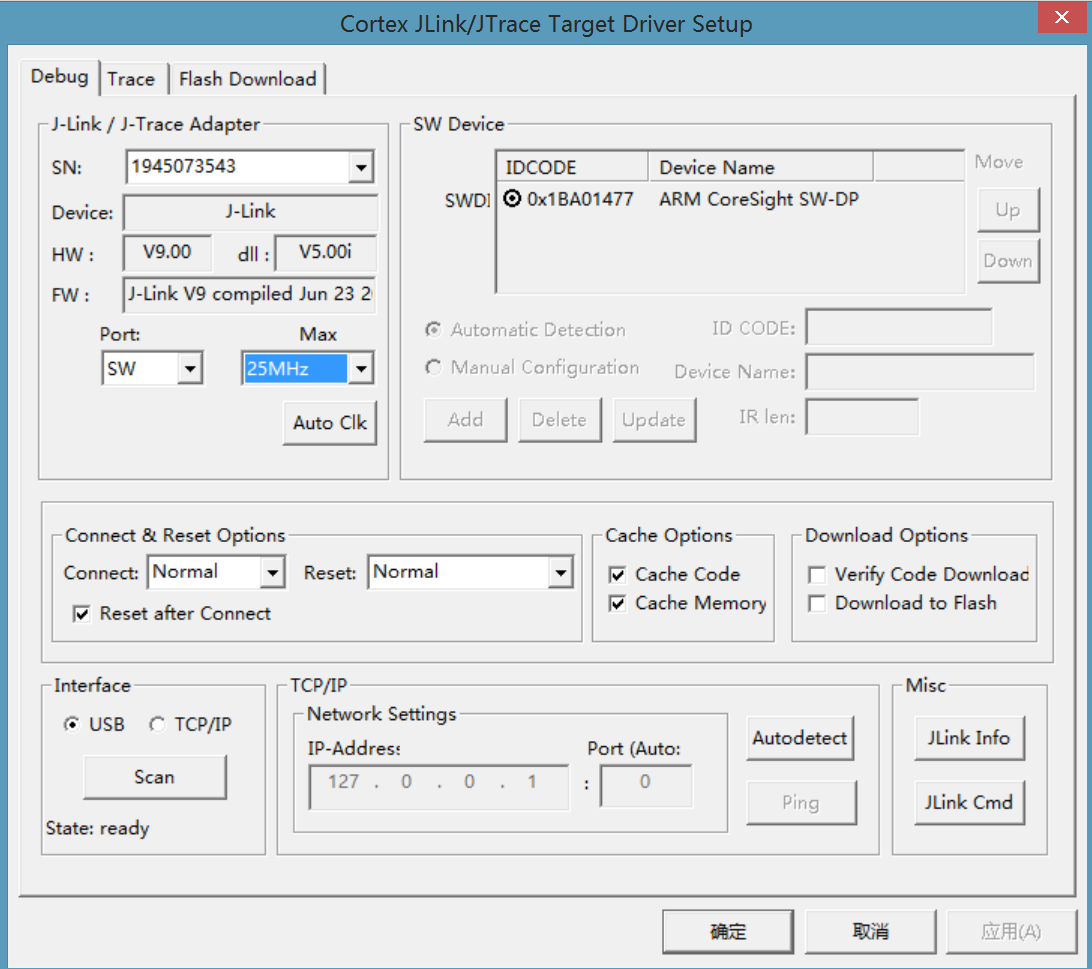Toggle the Cache Memory checkbox
This screenshot has width=1092, height=969.
pos(617,603)
